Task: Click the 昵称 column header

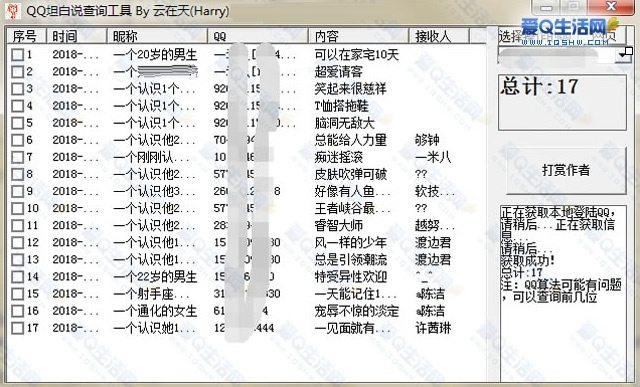Action: (158, 36)
